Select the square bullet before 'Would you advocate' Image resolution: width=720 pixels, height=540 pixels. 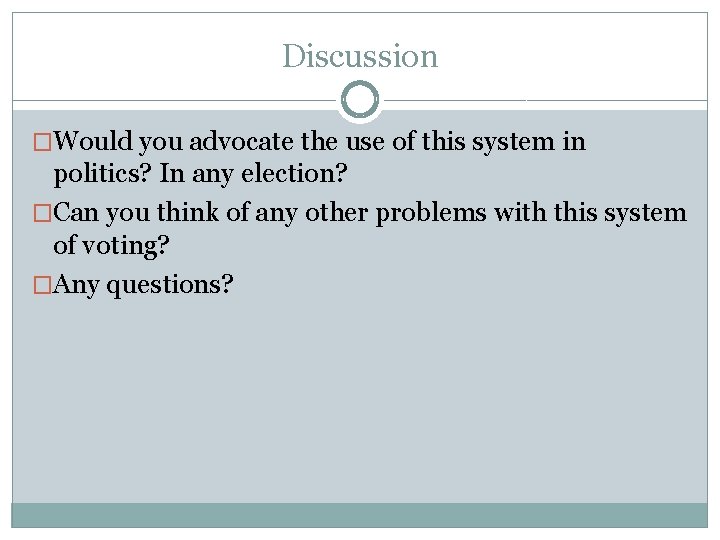(x=43, y=142)
